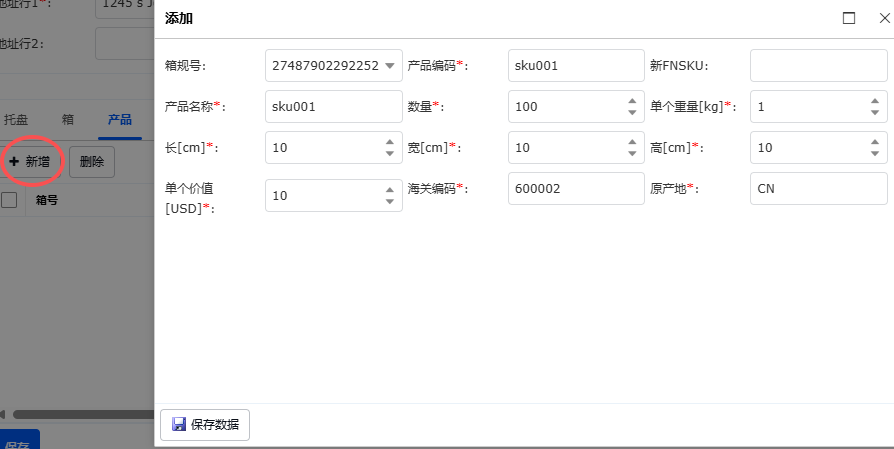The image size is (894, 449).
Task: Increase the 数量 value with up arrow
Action: [632, 101]
